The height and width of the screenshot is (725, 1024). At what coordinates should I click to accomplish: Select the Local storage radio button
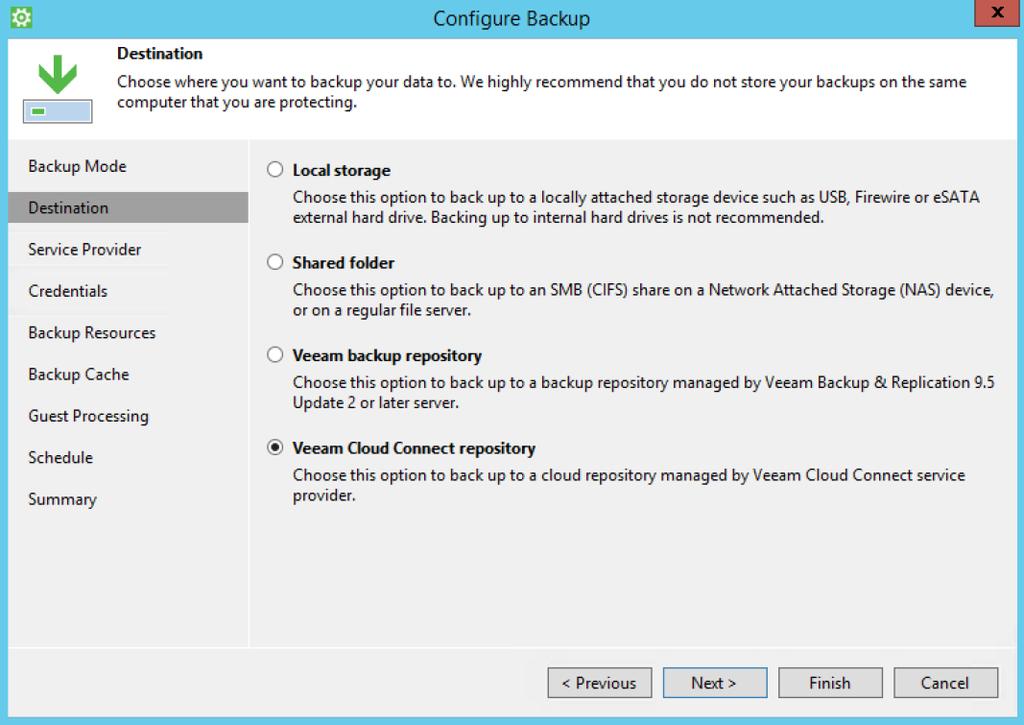pos(275,170)
